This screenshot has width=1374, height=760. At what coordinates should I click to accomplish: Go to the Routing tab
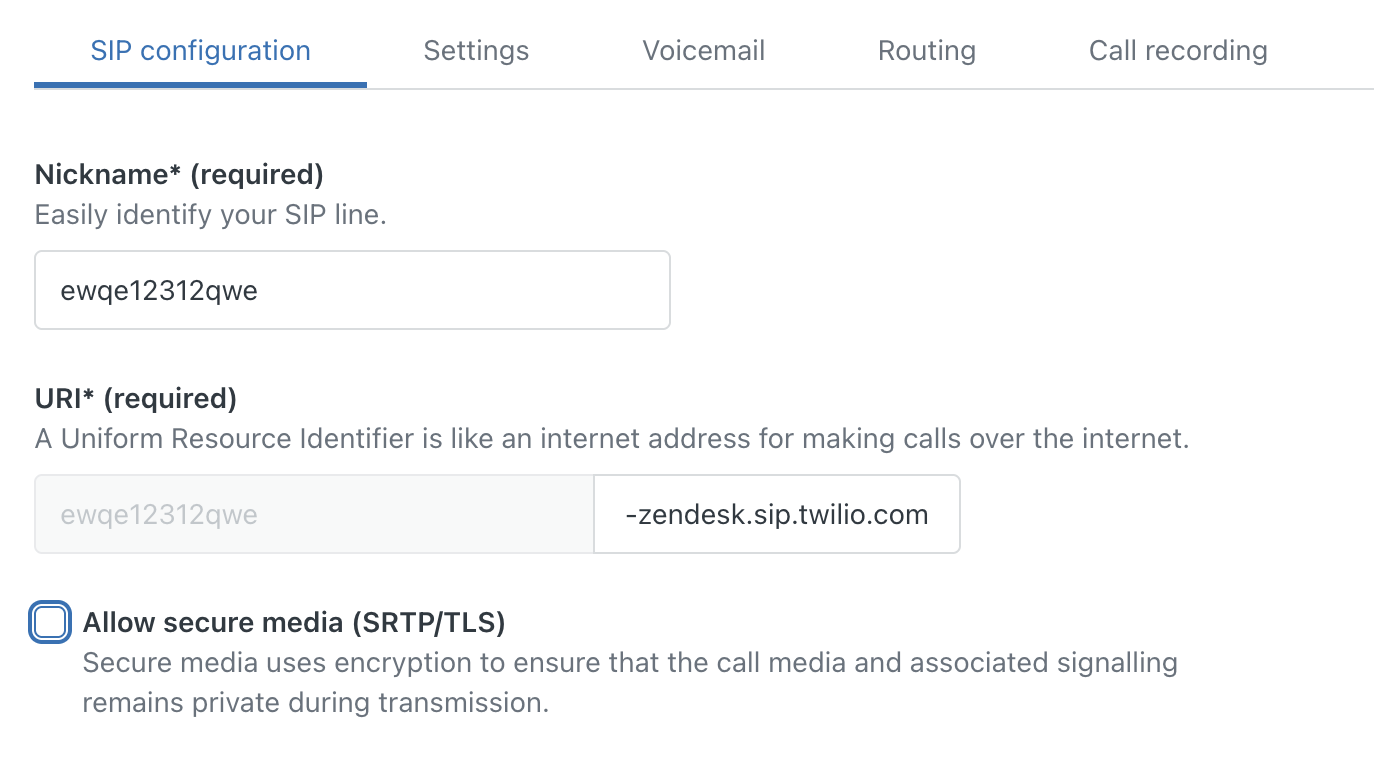[926, 51]
